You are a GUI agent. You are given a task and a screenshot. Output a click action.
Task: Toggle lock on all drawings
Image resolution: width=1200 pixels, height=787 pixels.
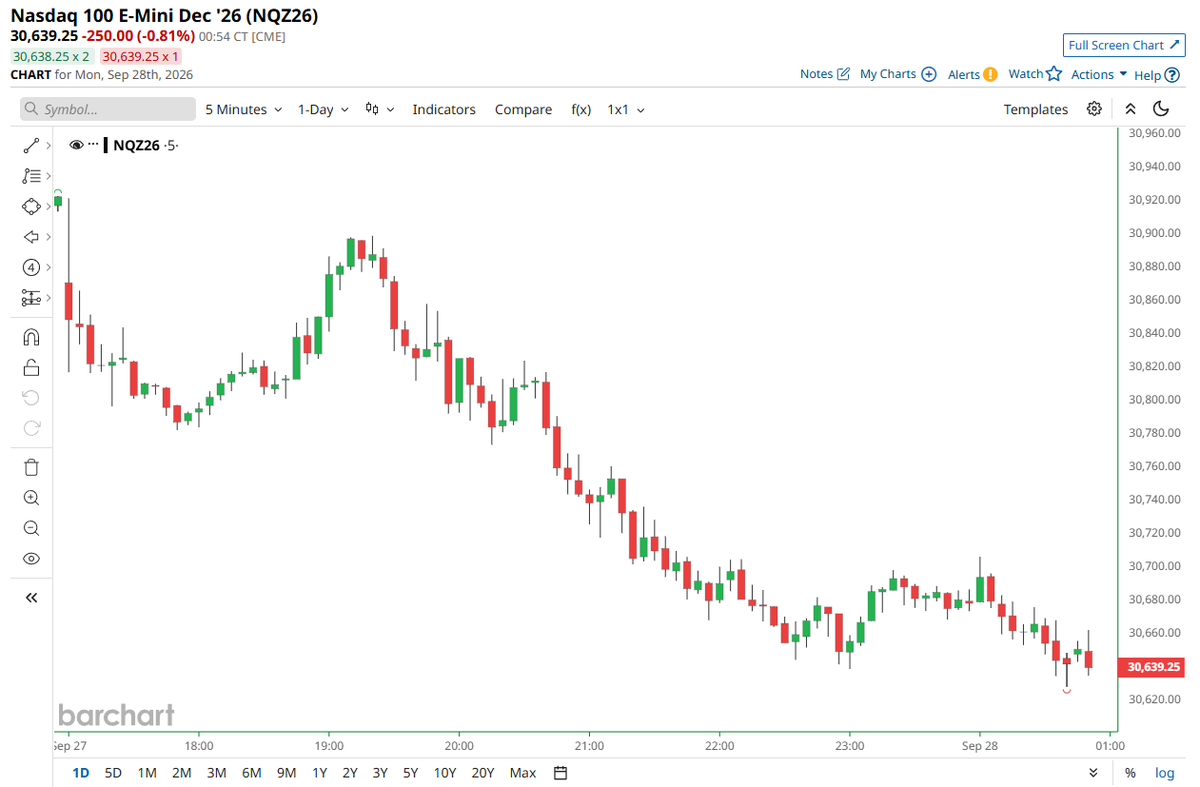point(31,367)
